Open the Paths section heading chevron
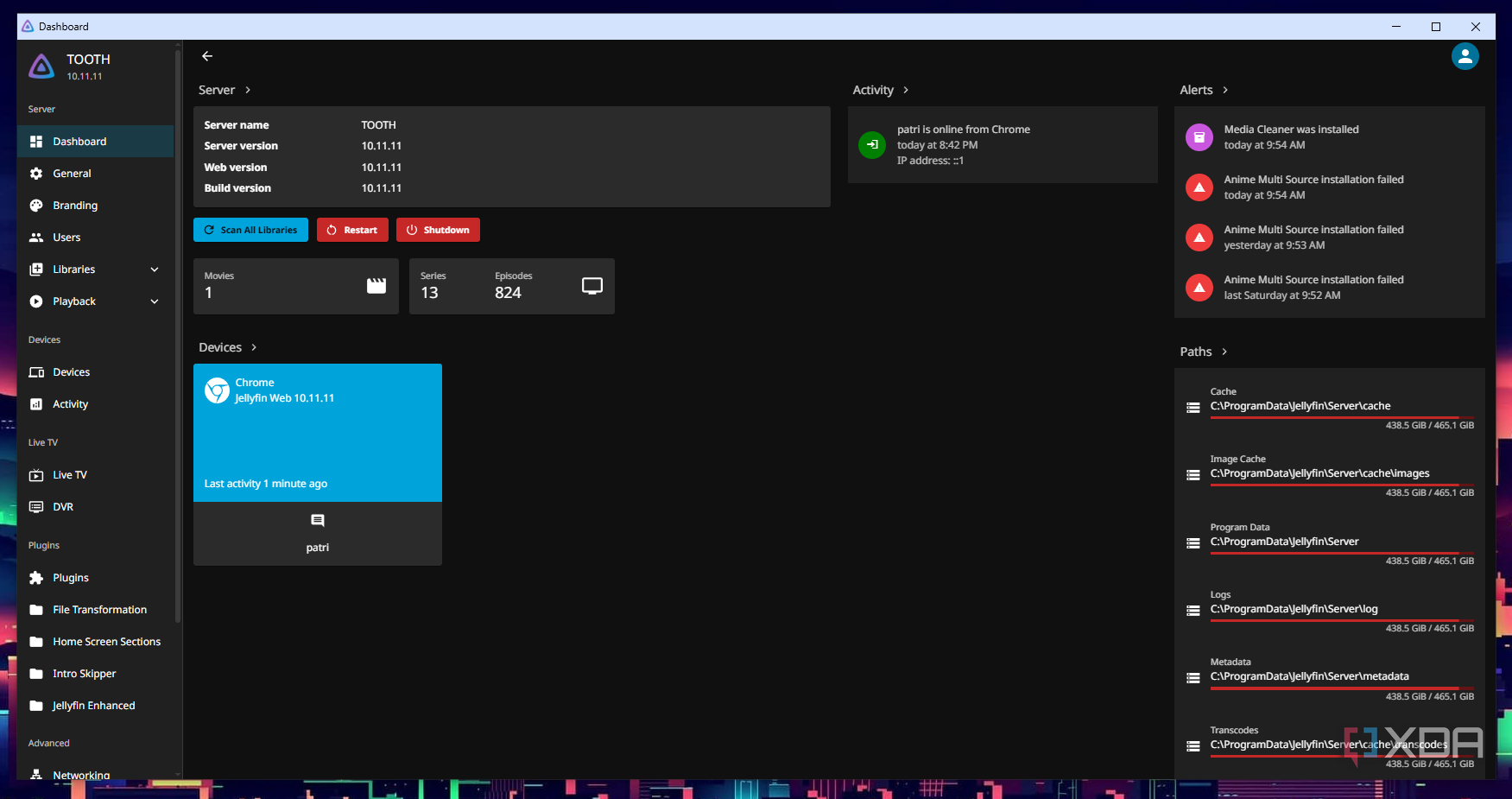The width and height of the screenshot is (1512, 799). 1224,352
